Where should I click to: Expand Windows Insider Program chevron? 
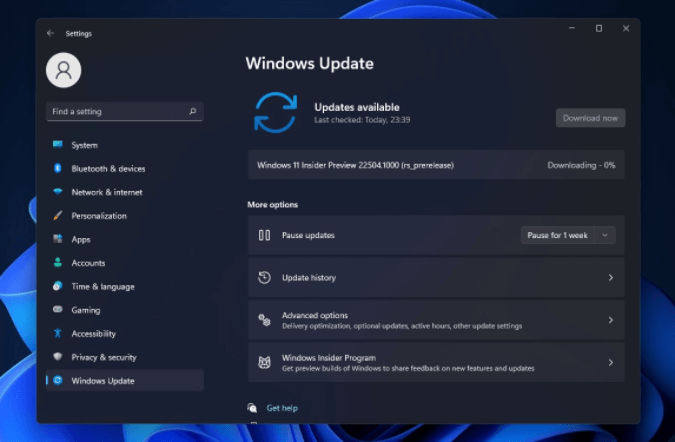(610, 362)
